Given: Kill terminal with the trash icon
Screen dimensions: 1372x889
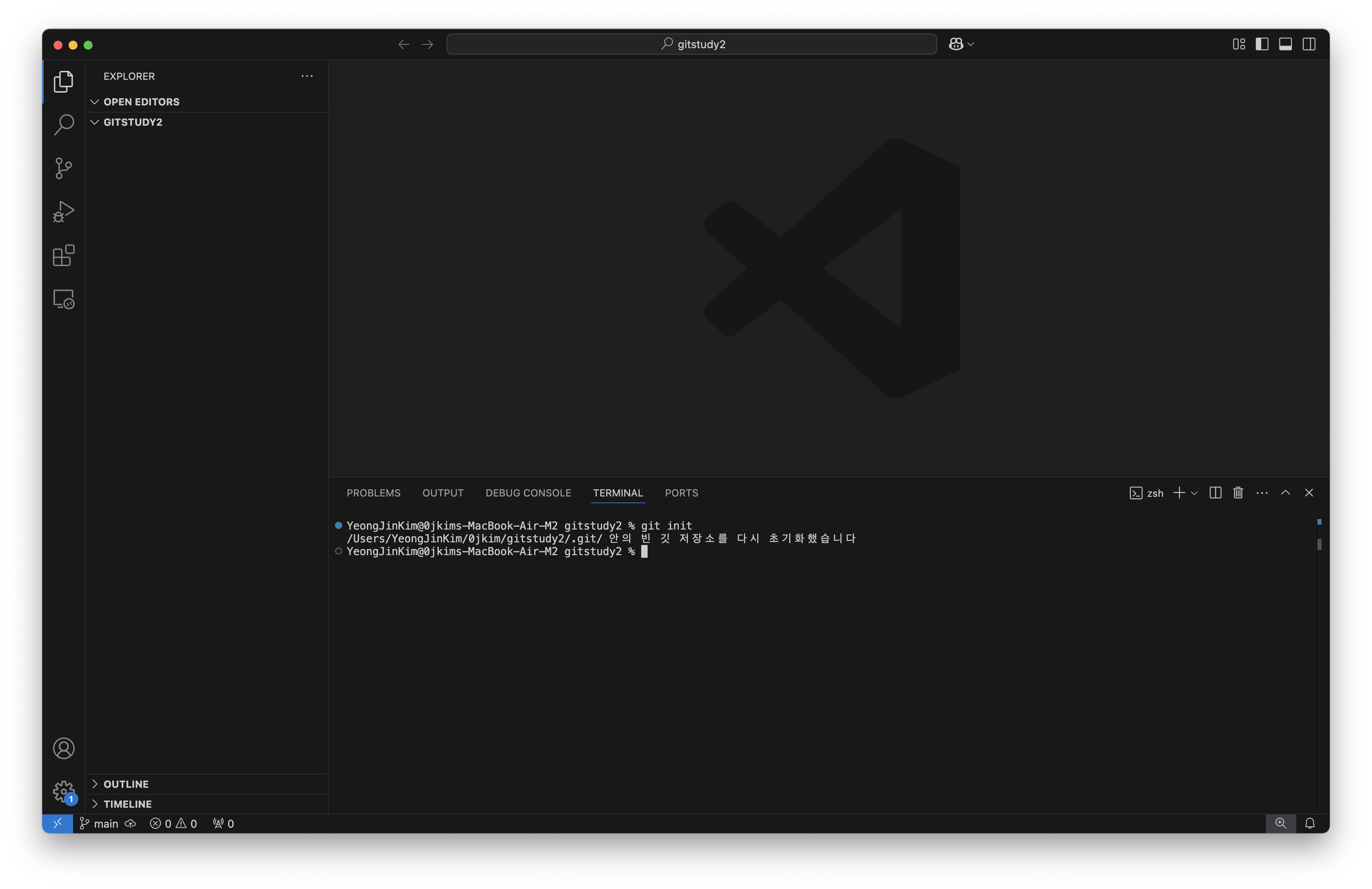Looking at the screenshot, I should (x=1238, y=493).
